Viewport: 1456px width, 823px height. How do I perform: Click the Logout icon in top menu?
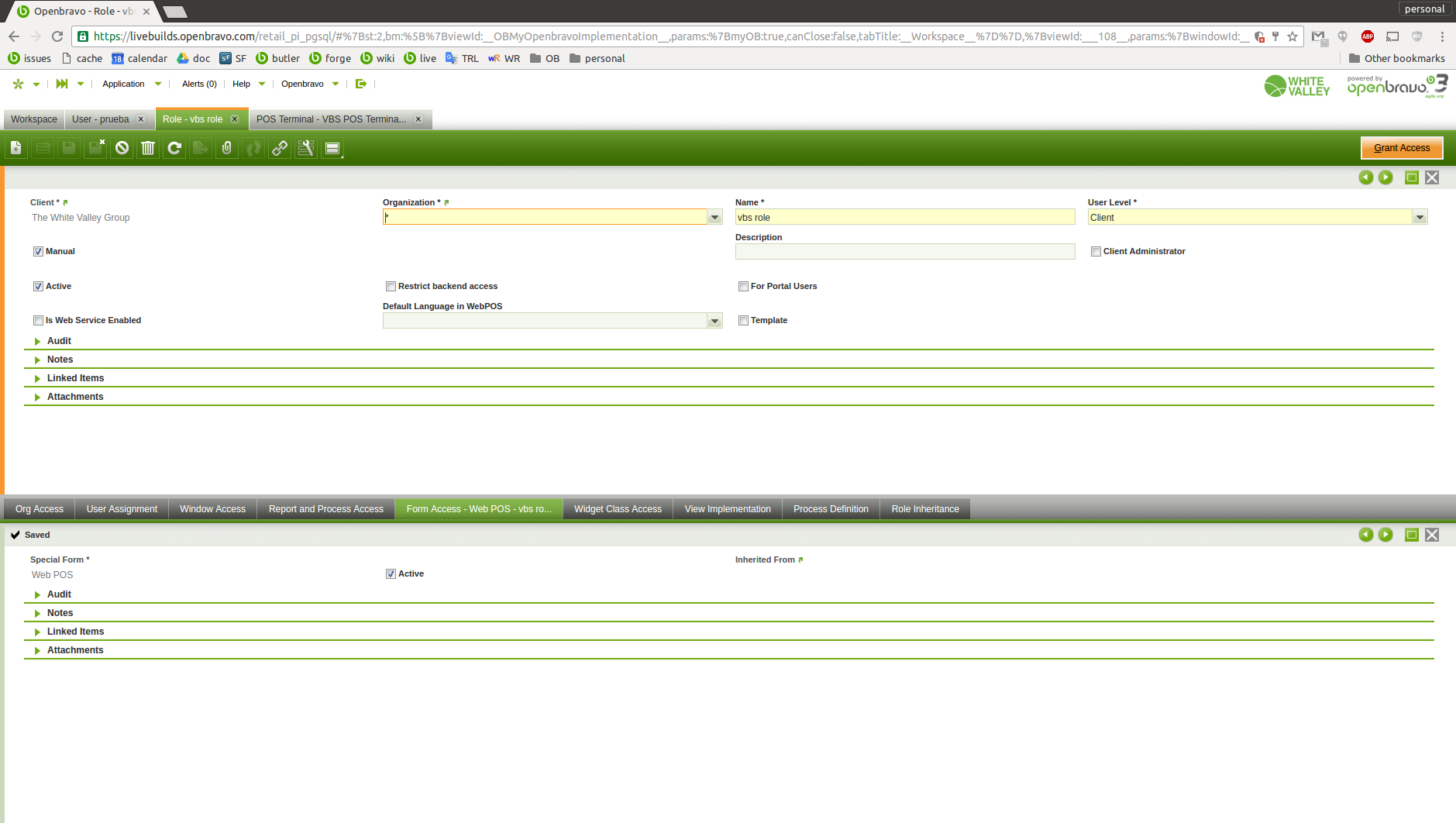pyautogui.click(x=360, y=84)
